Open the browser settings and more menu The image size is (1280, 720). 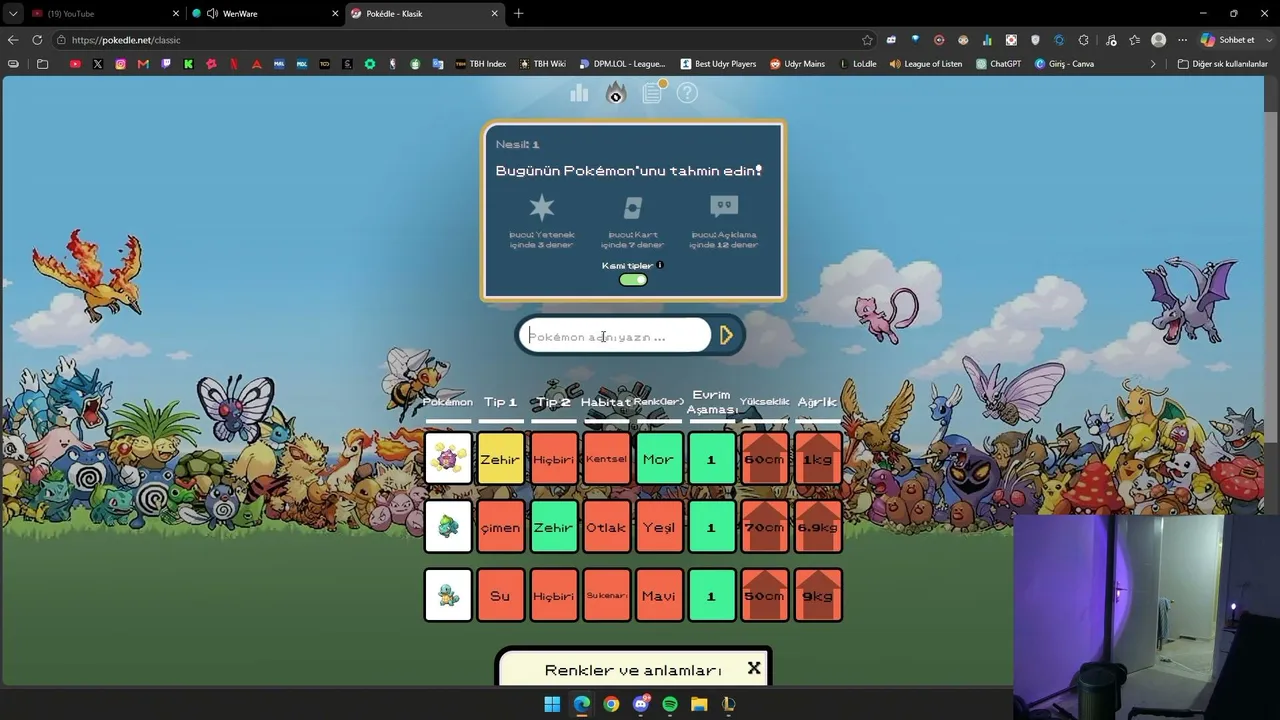point(1182,40)
